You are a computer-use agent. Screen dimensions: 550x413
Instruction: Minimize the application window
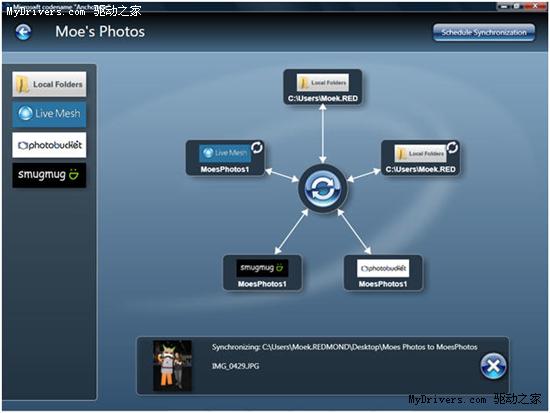[504, 6]
